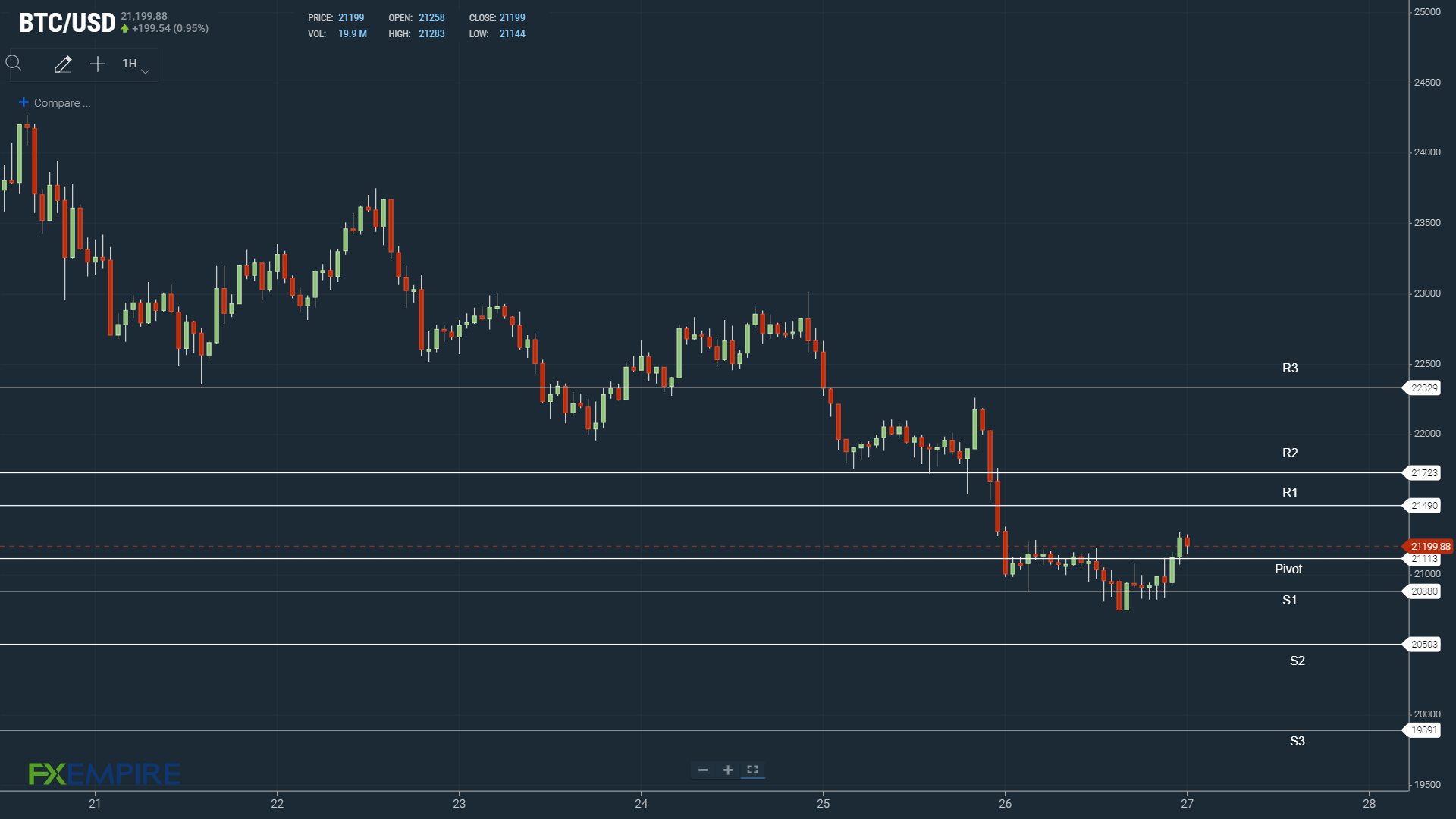Image resolution: width=1456 pixels, height=819 pixels.
Task: Zoom out with the minus button
Action: click(x=703, y=770)
